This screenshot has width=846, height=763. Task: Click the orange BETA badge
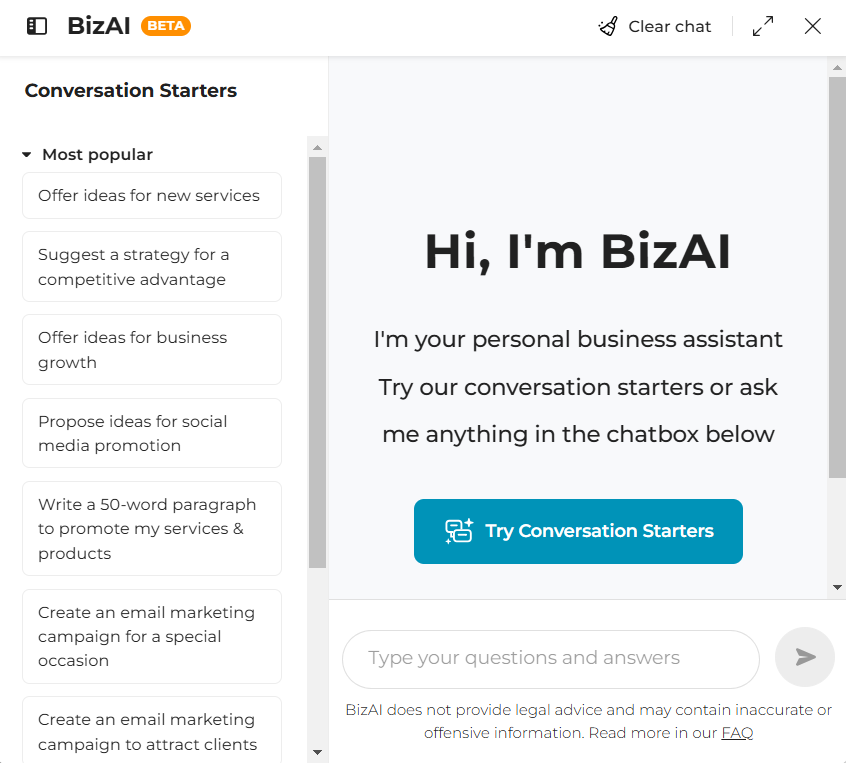click(166, 26)
